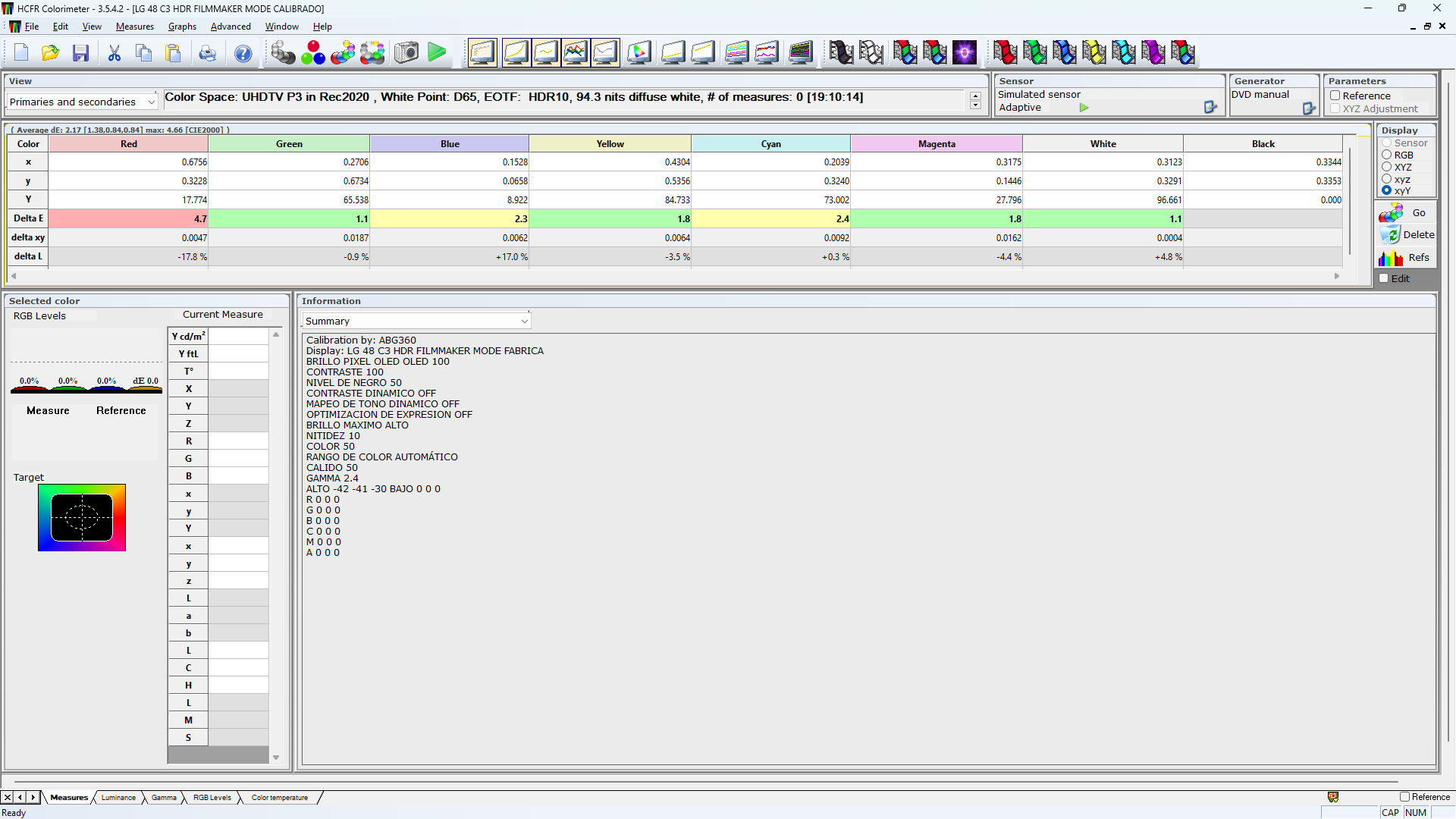Save the calibration file
Image resolution: width=1456 pixels, height=819 pixels.
80,52
